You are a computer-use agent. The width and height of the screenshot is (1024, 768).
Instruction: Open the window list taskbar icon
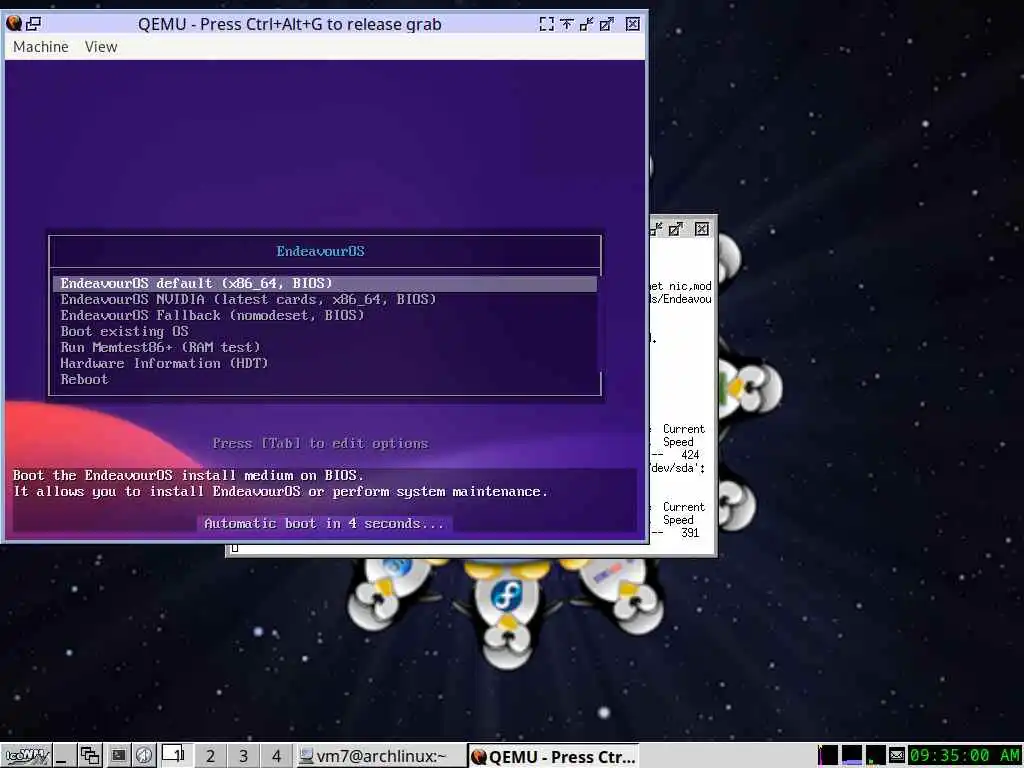click(x=89, y=756)
